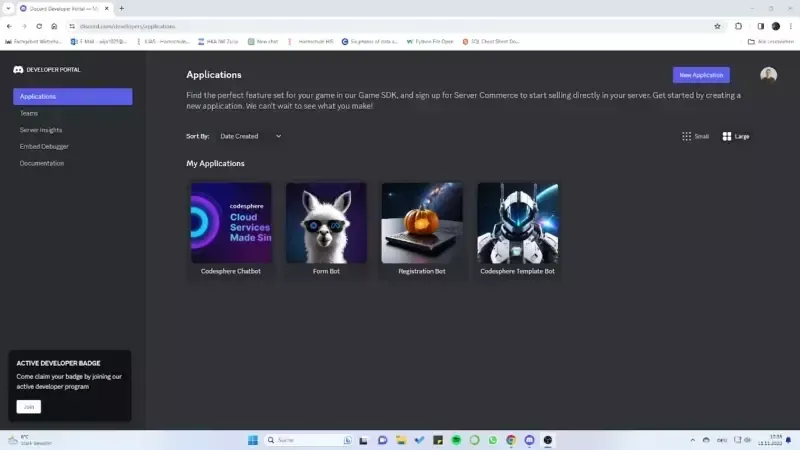Viewport: 800px width, 450px height.
Task: Open Task View from the taskbar
Action: [363, 440]
